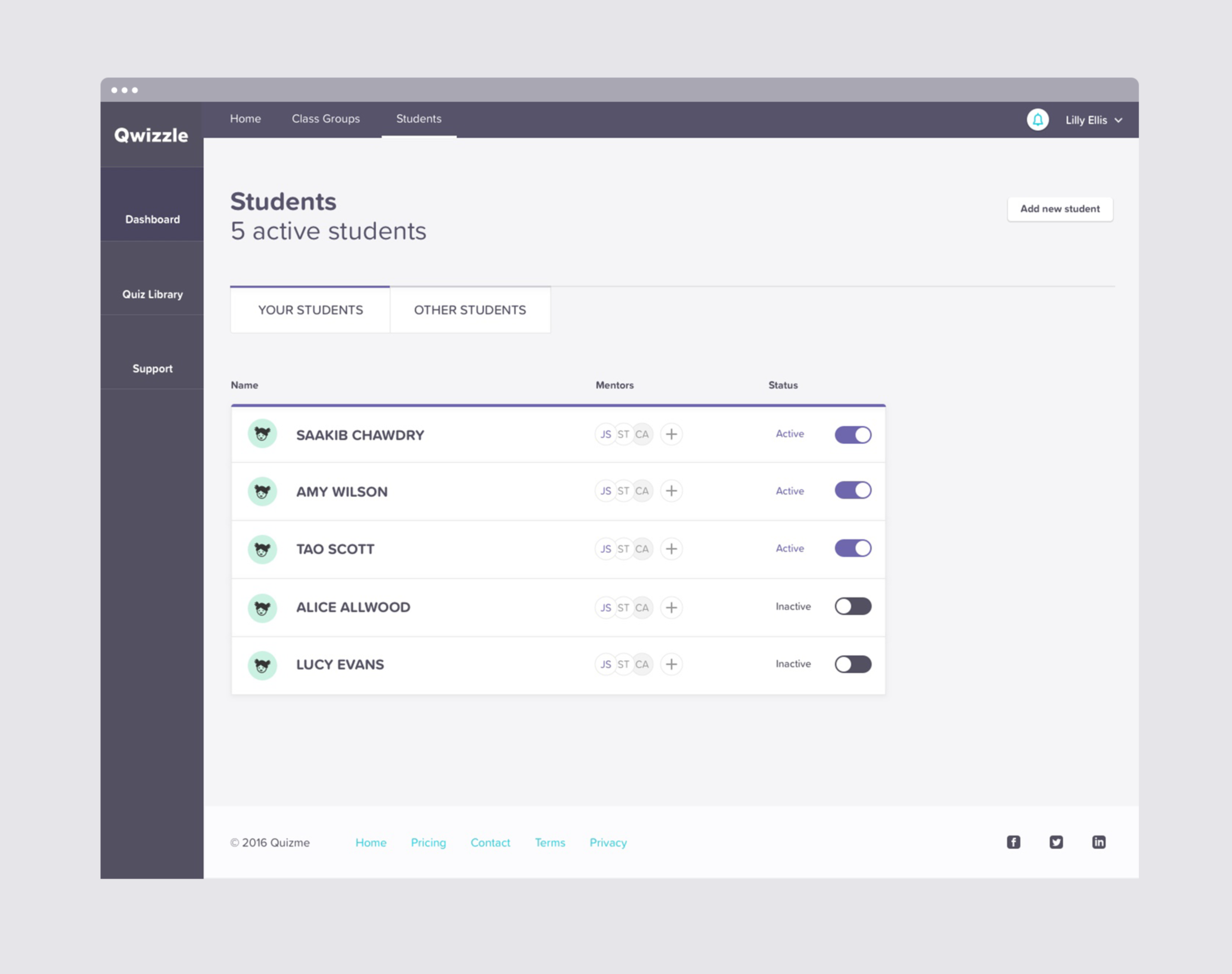The image size is (1232, 974).
Task: Select CA mentor badge for Tao Scott
Action: (642, 549)
